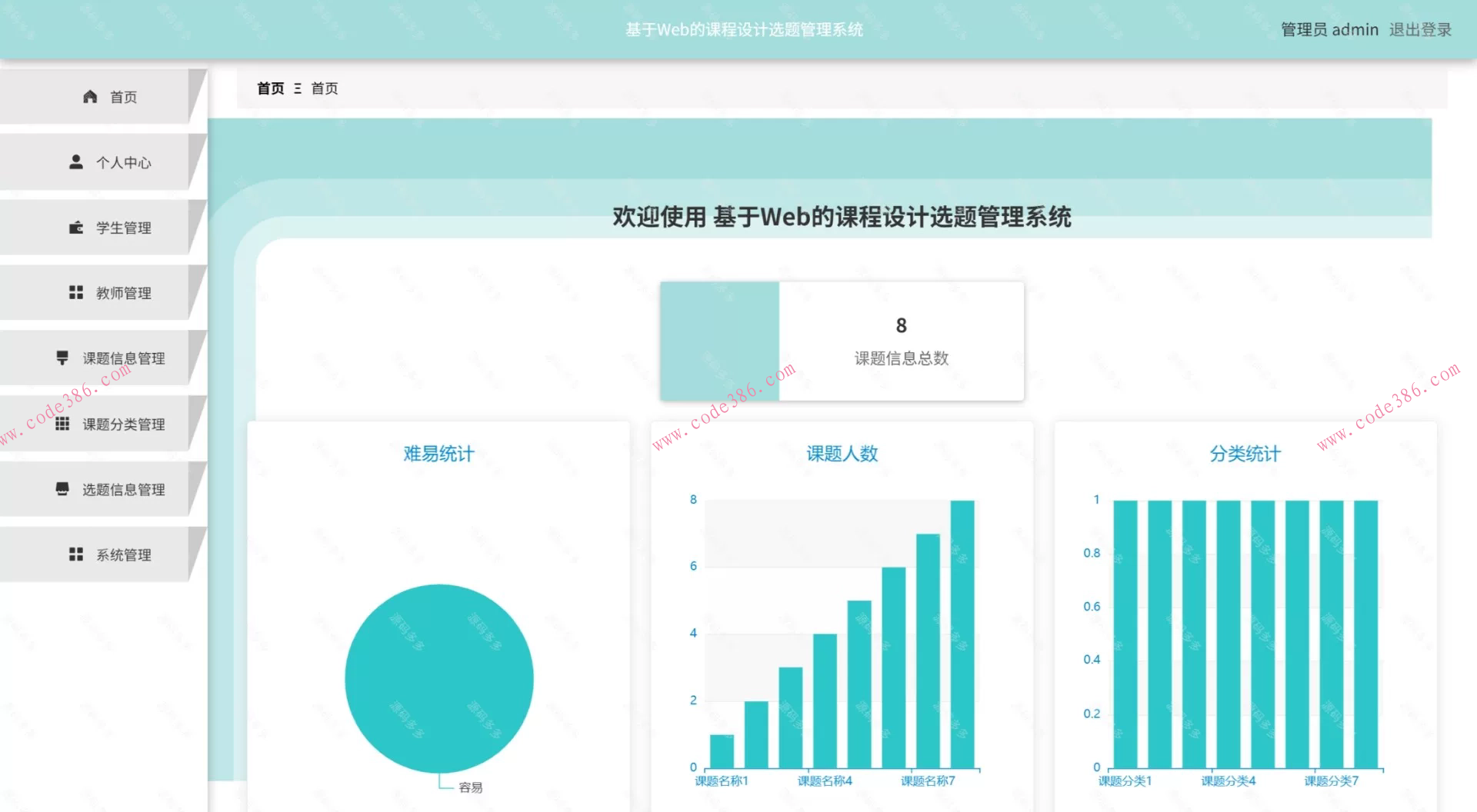Click the 课题分类管理 grid icon
The width and height of the screenshot is (1477, 812).
(x=62, y=424)
